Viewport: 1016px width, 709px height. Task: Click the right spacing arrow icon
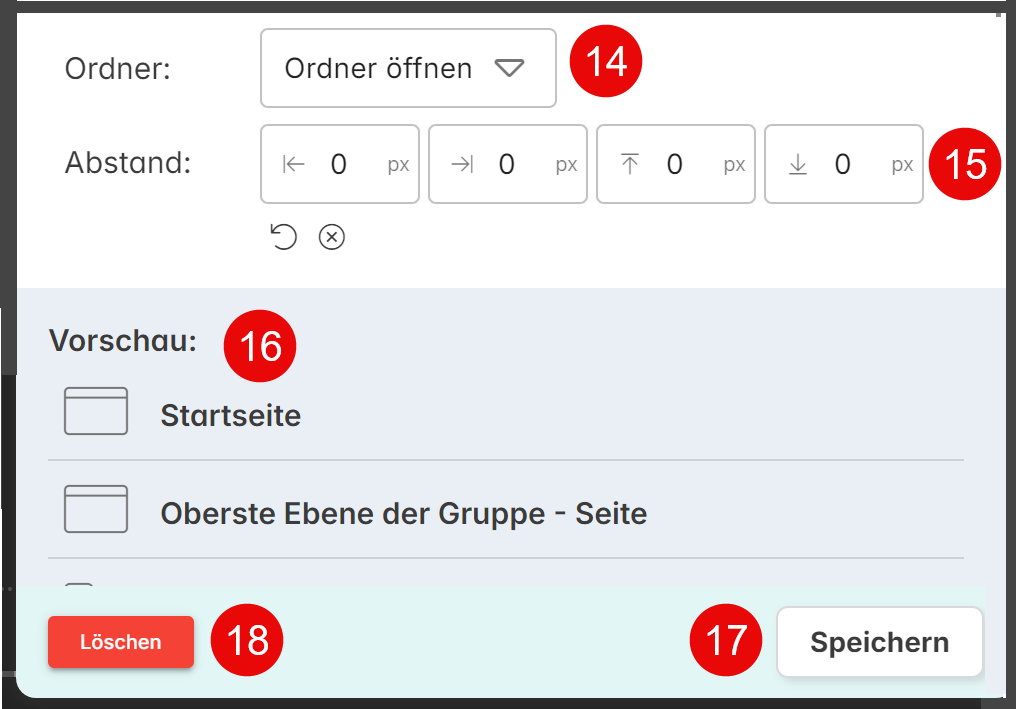point(462,165)
